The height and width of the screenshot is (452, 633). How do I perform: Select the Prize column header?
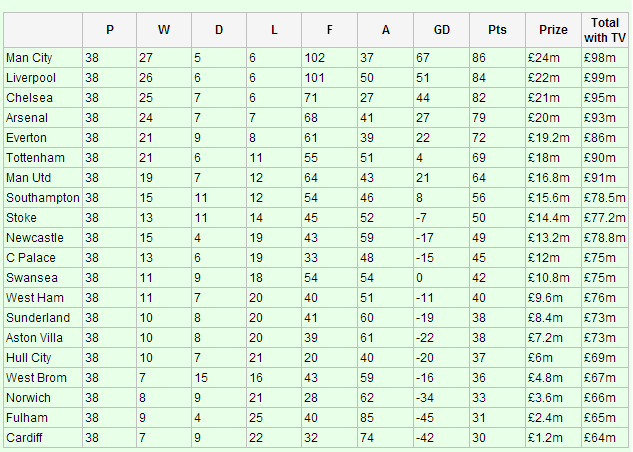(553, 30)
